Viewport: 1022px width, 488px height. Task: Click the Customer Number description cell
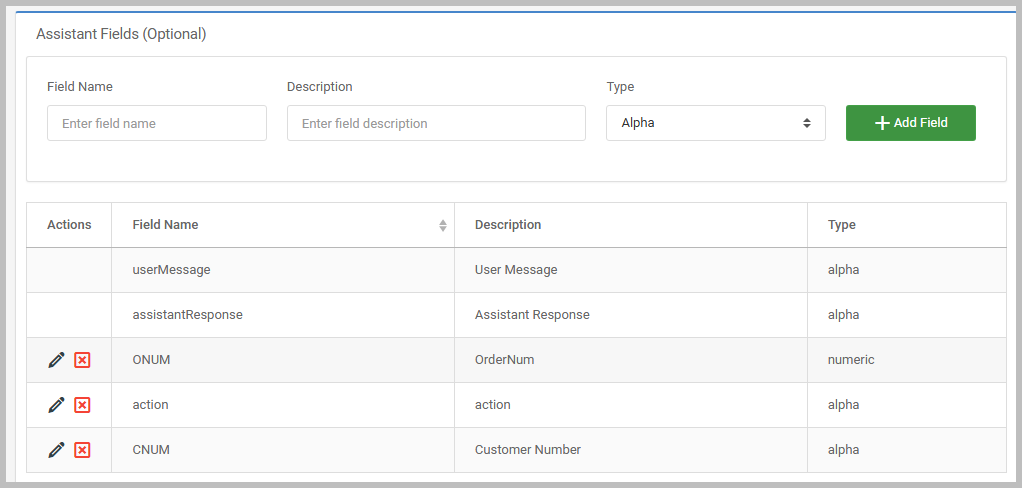tap(527, 450)
